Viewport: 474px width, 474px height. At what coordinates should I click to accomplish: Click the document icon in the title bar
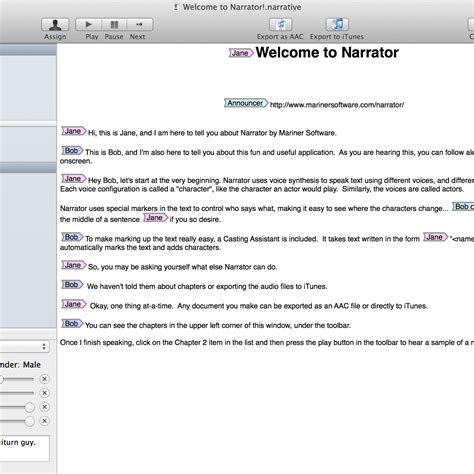(176, 7)
